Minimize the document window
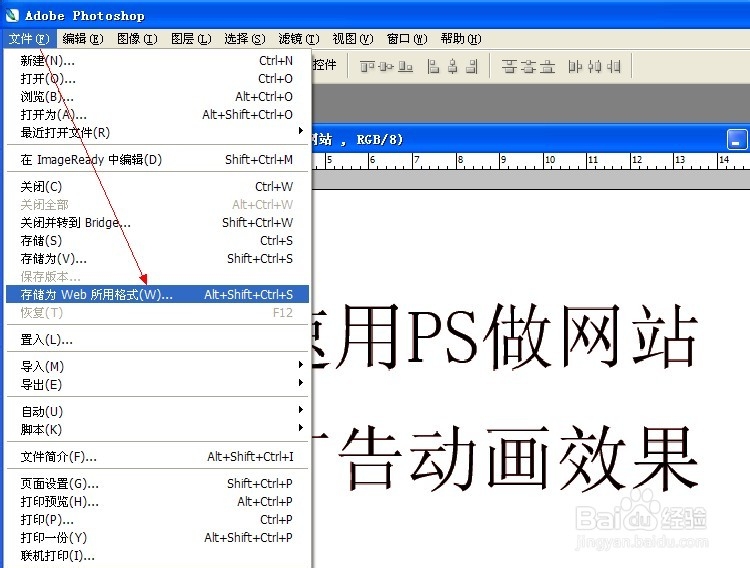 tap(736, 140)
